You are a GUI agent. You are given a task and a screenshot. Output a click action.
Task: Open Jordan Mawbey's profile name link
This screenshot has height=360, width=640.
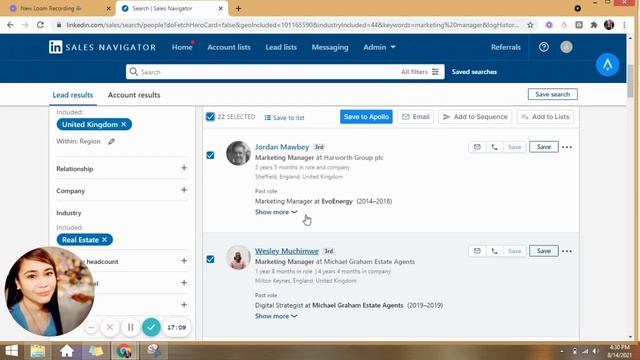tap(282, 147)
